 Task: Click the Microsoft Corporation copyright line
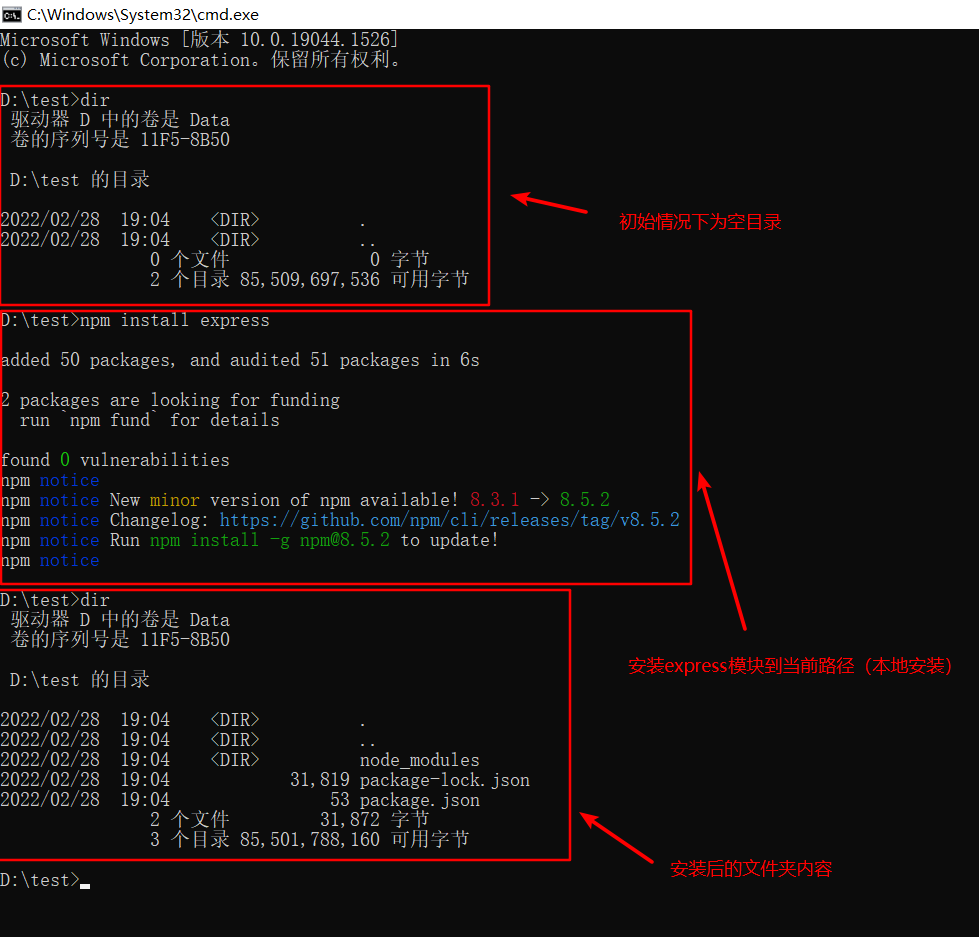click(200, 60)
